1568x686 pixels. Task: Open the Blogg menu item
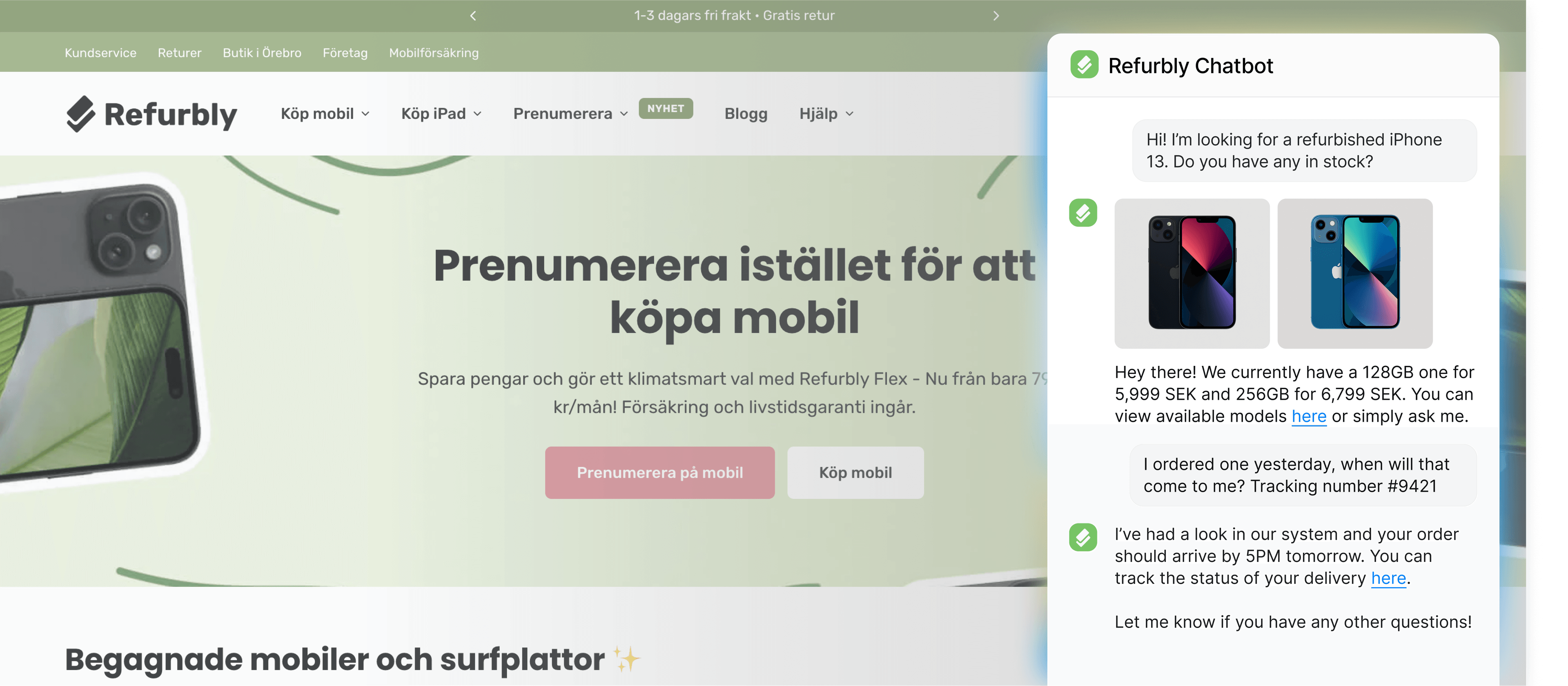(x=746, y=114)
